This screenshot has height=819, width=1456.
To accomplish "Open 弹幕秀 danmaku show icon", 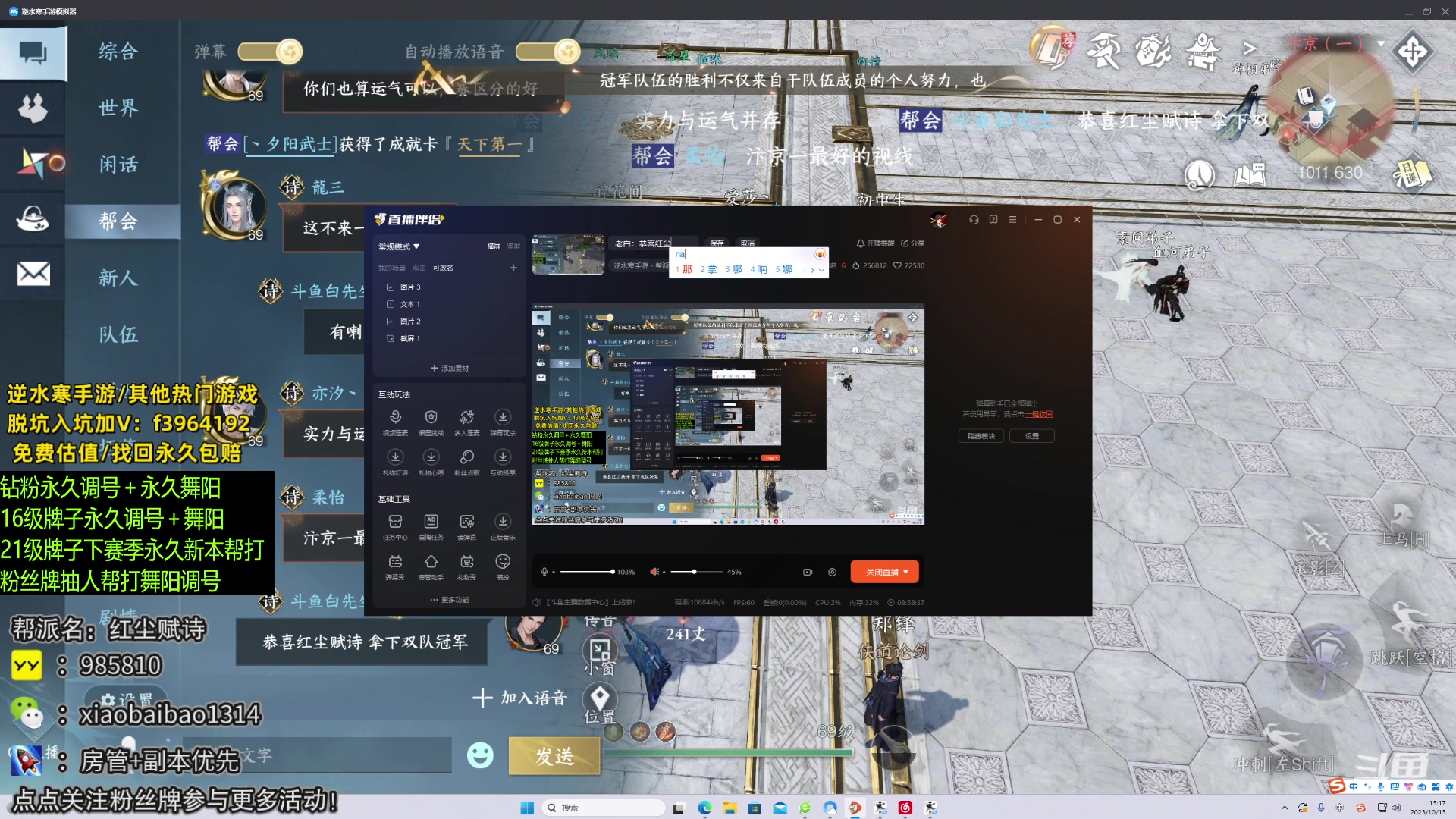I will pos(395,566).
